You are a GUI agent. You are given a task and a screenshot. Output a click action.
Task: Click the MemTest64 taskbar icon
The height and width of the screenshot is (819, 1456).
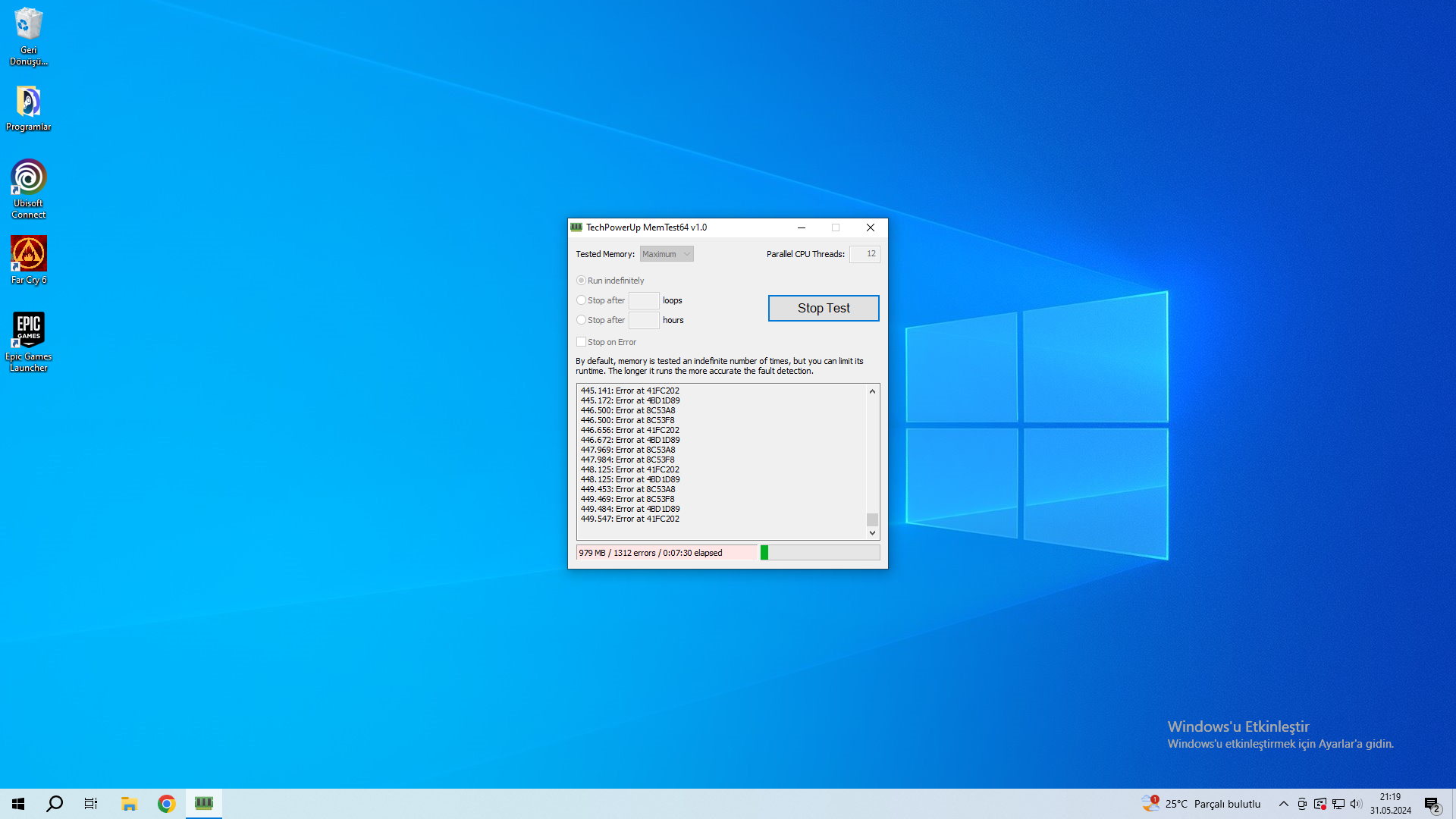[x=204, y=803]
